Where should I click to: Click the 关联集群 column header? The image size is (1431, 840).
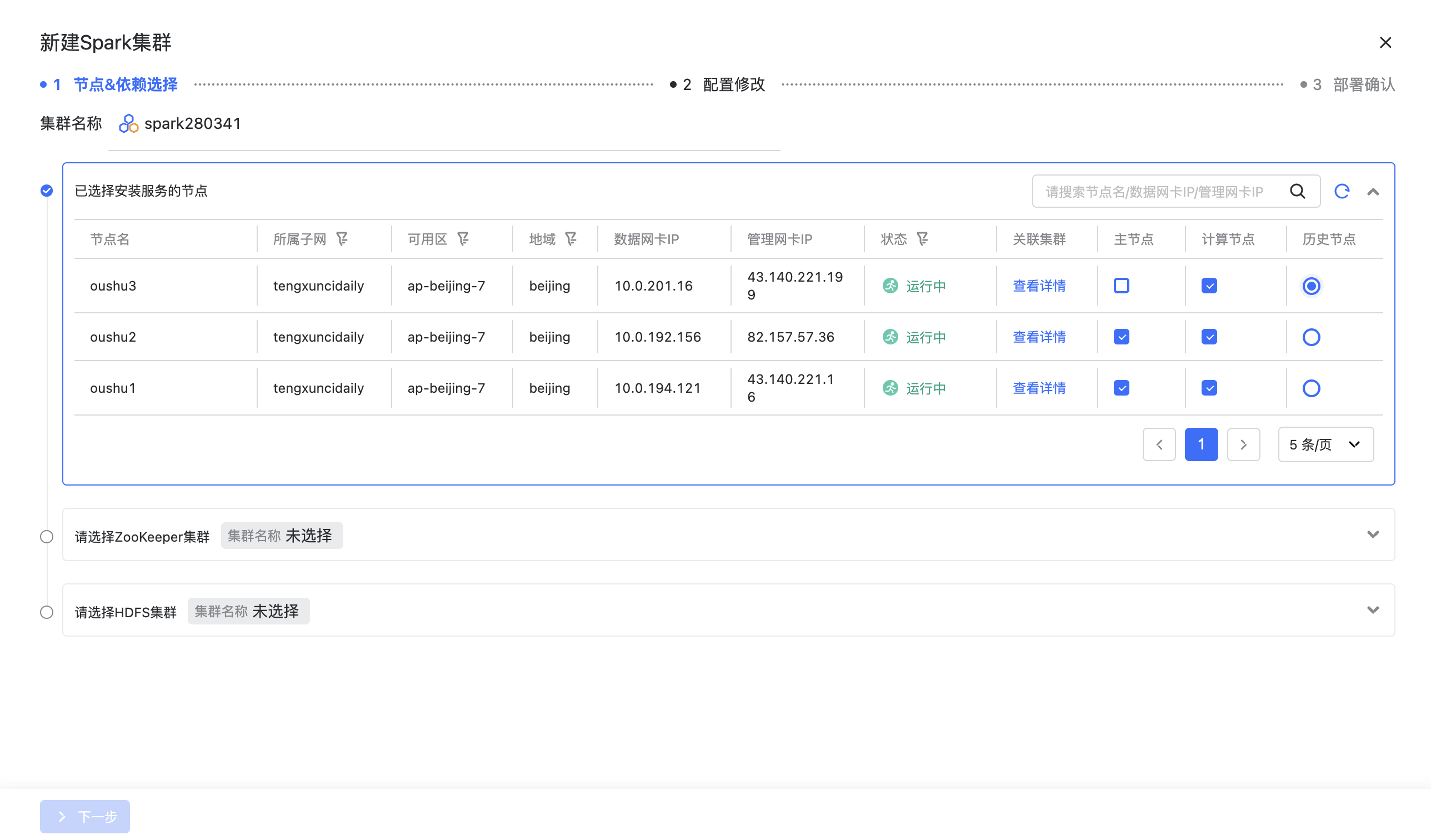point(1039,239)
